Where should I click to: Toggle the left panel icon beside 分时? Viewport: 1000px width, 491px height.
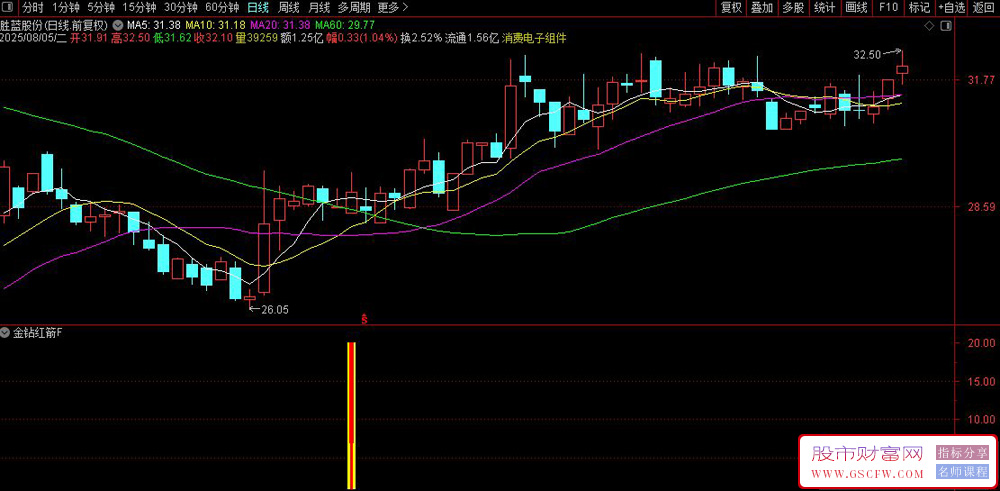8,8
